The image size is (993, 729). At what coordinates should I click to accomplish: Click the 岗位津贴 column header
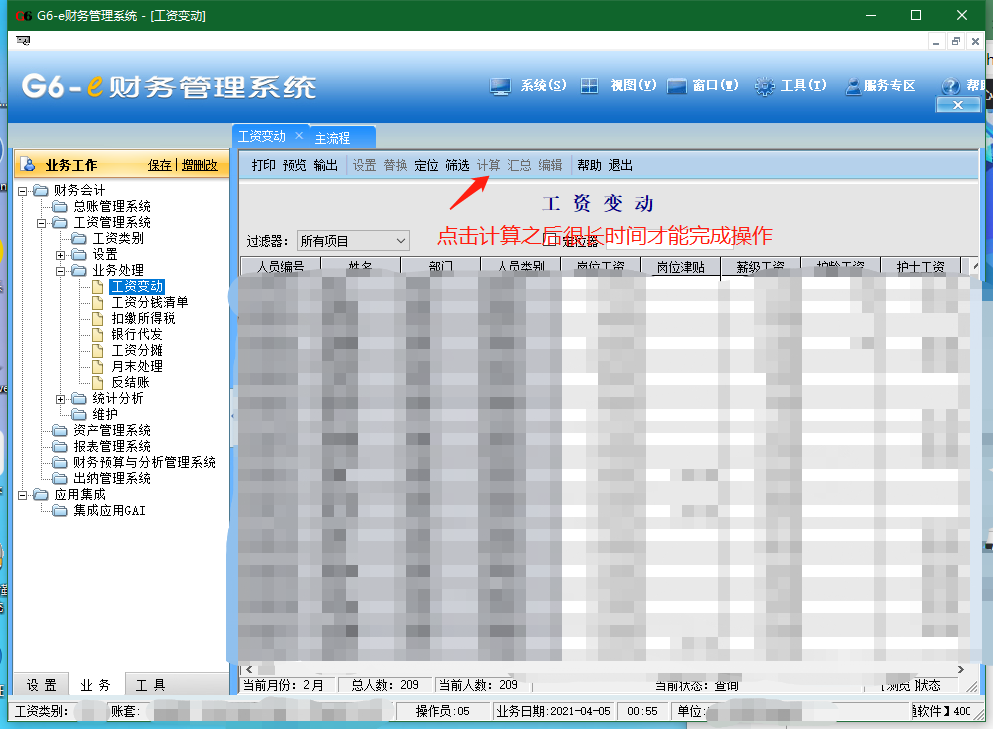pyautogui.click(x=681, y=267)
